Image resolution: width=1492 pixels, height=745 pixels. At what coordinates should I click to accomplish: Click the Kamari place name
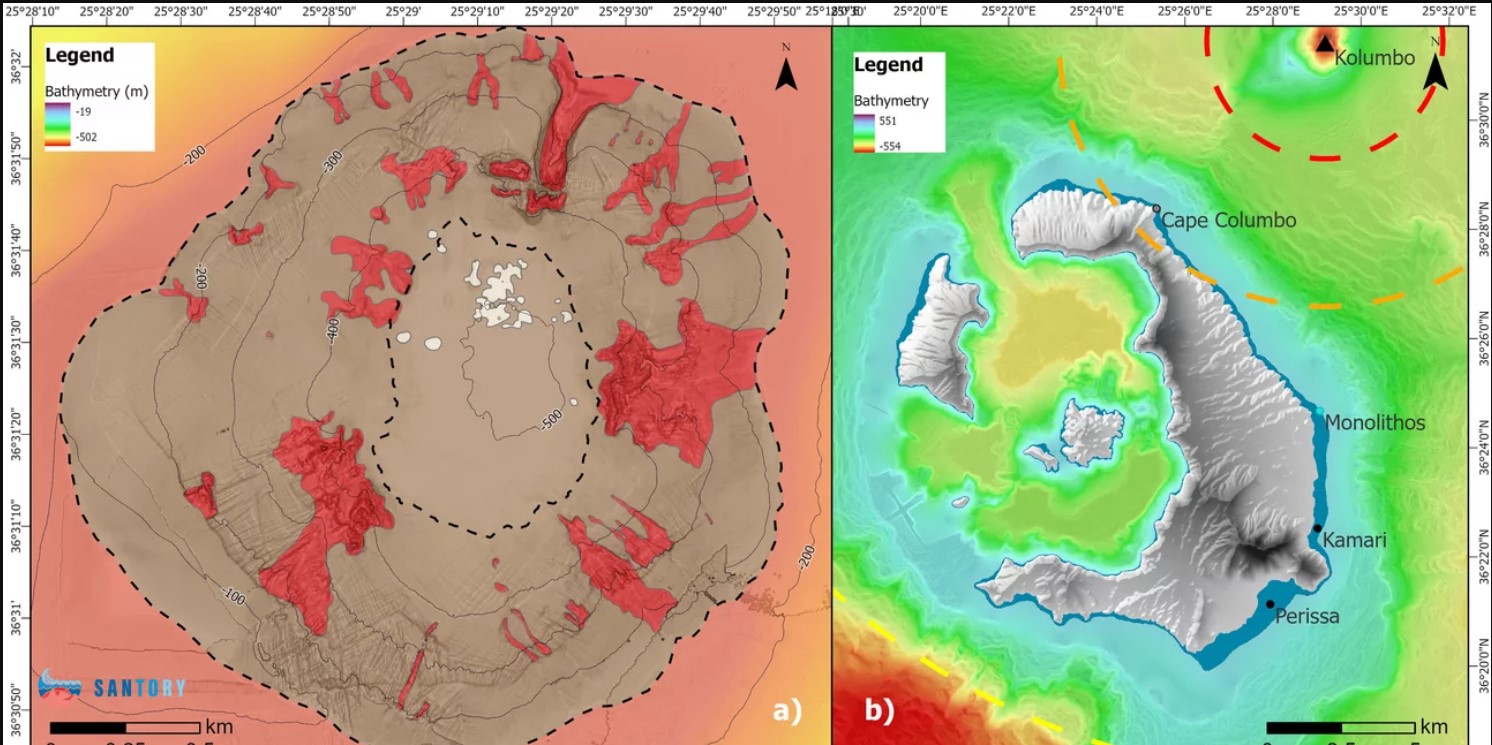(1355, 540)
